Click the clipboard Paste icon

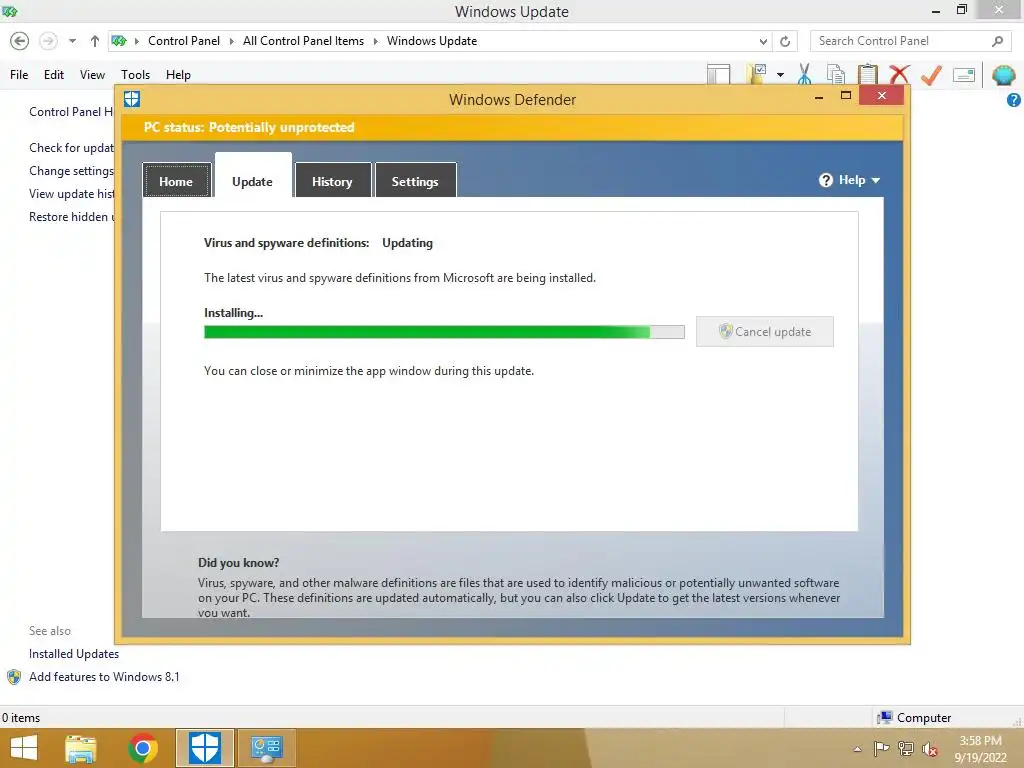867,74
